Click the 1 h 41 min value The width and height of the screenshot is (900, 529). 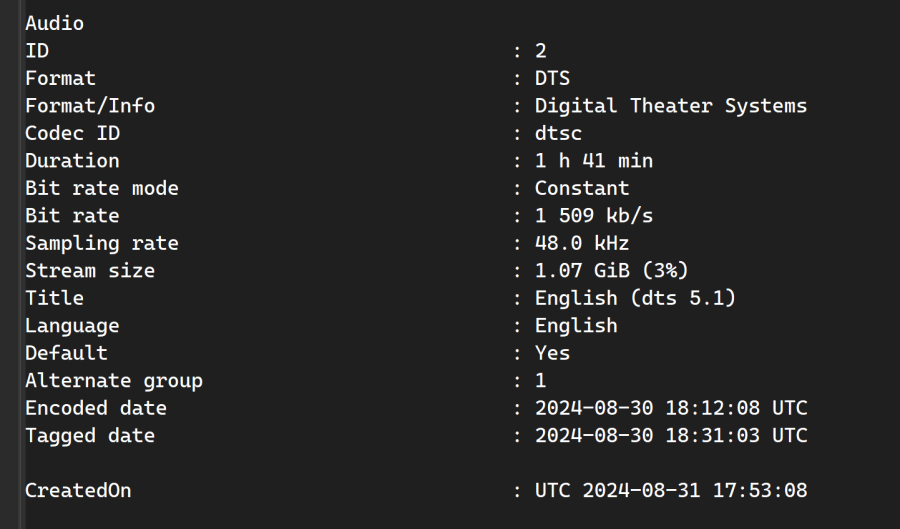(594, 160)
